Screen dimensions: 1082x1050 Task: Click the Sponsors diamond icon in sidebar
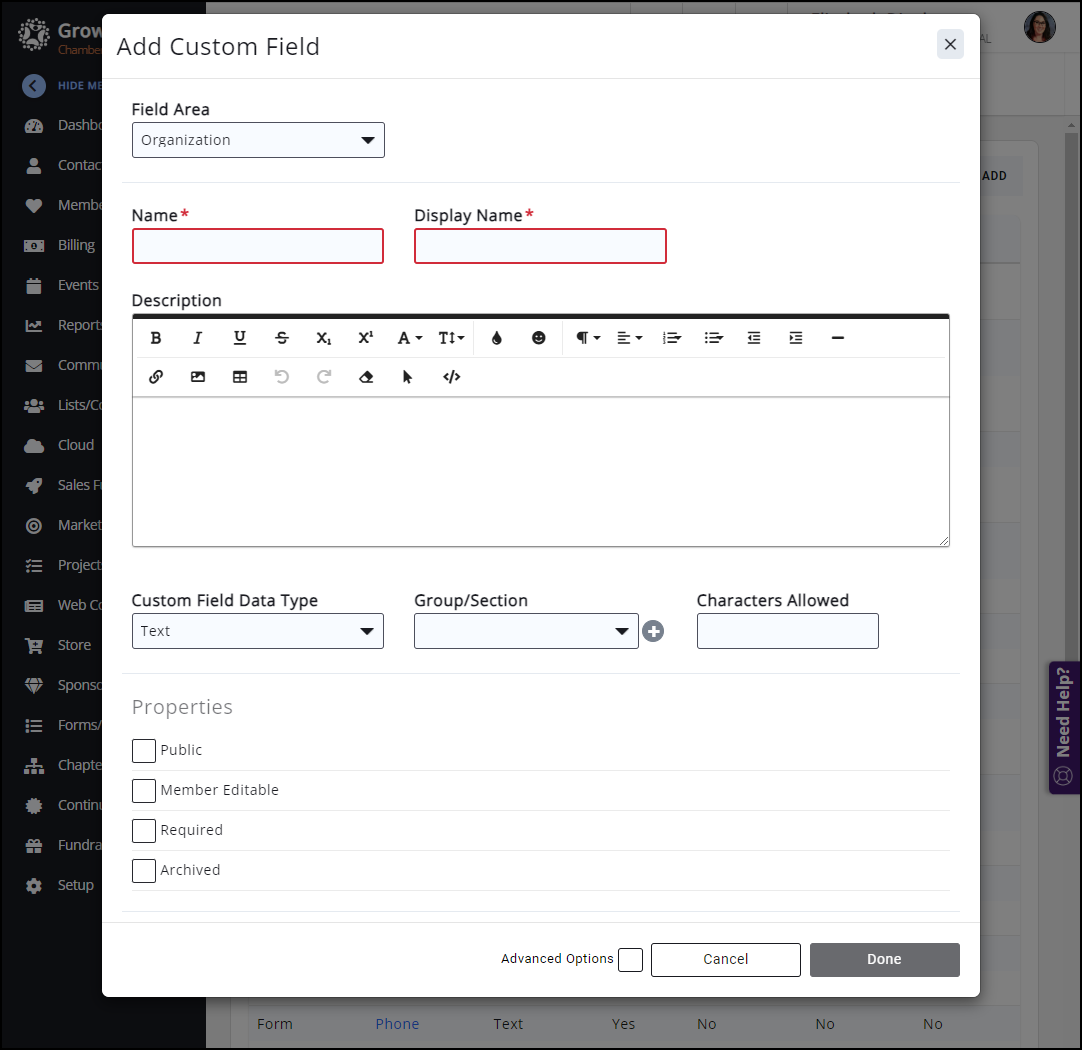34,686
